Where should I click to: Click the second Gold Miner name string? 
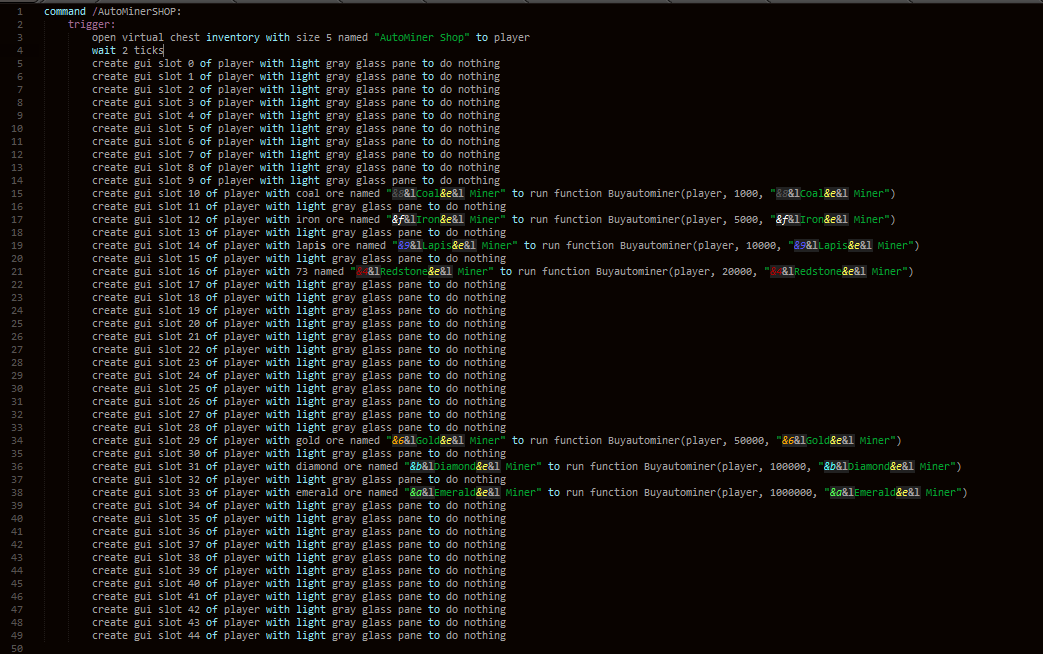tap(836, 440)
